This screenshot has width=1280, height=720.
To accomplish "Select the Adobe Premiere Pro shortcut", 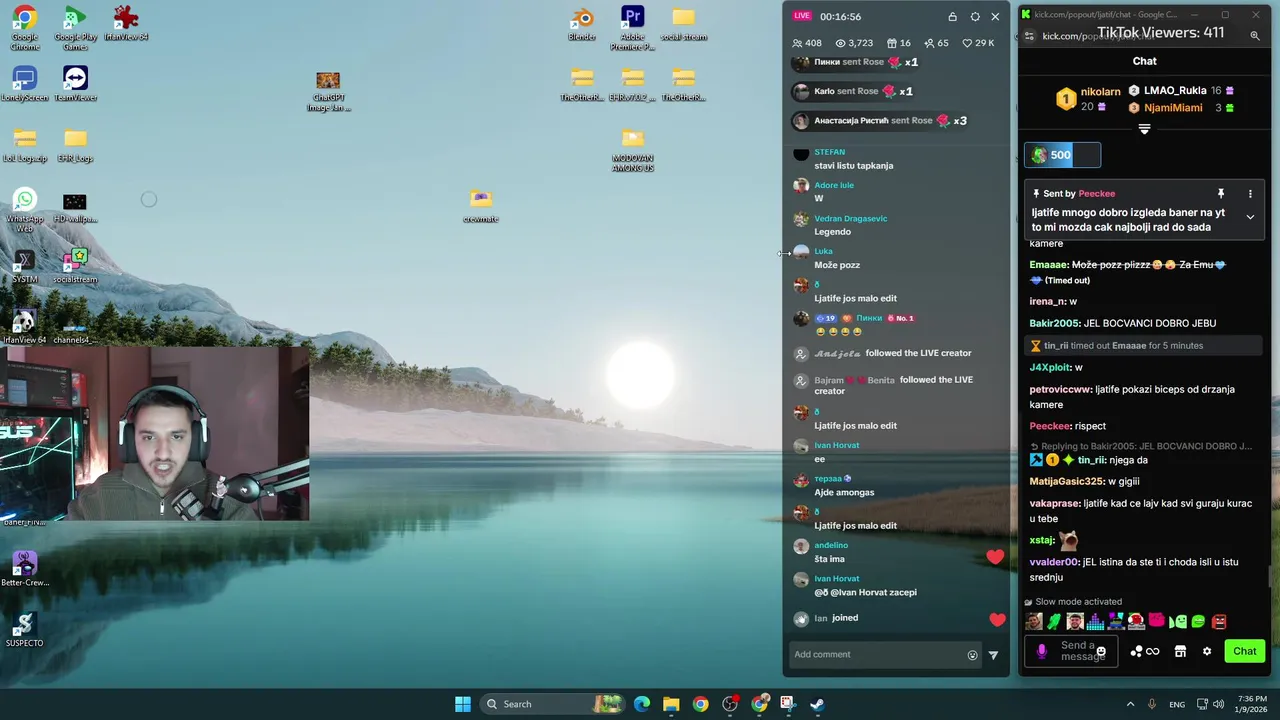I will 632,27.
